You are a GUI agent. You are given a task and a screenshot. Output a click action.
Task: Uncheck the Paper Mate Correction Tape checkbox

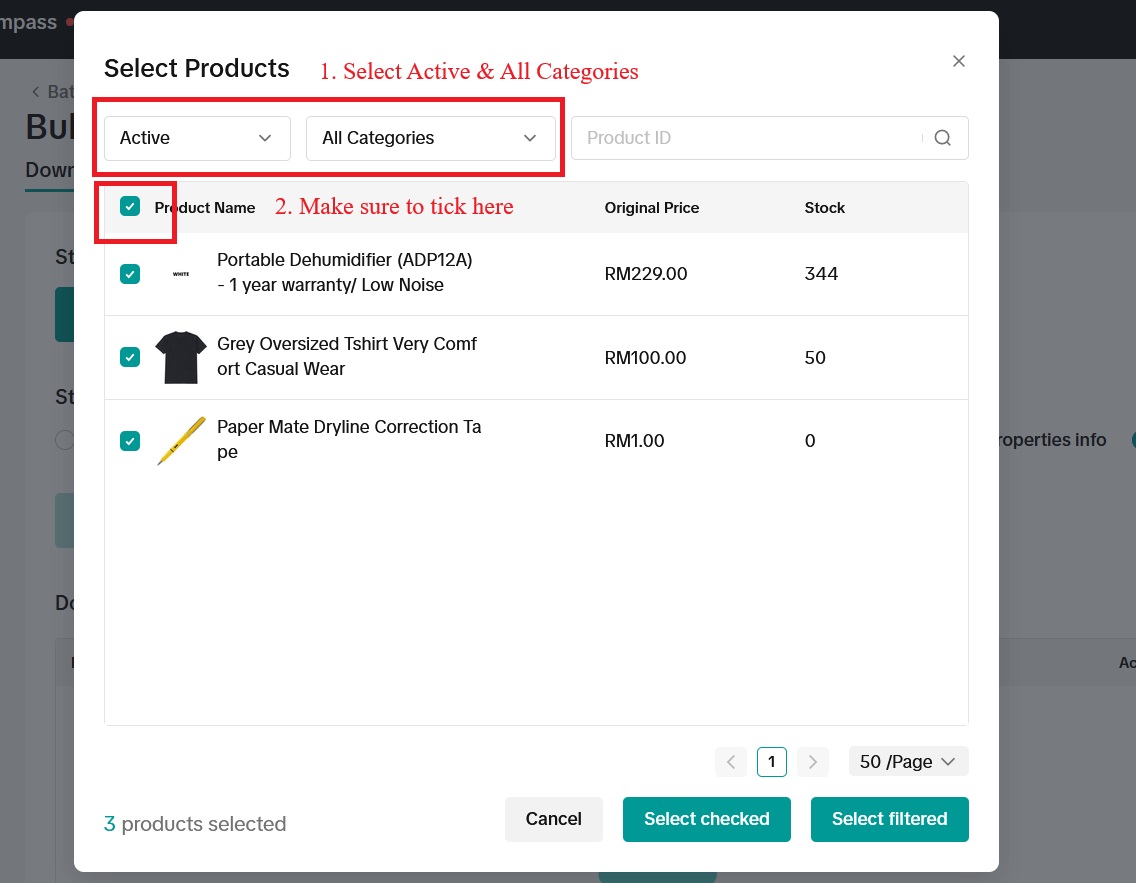tap(130, 440)
